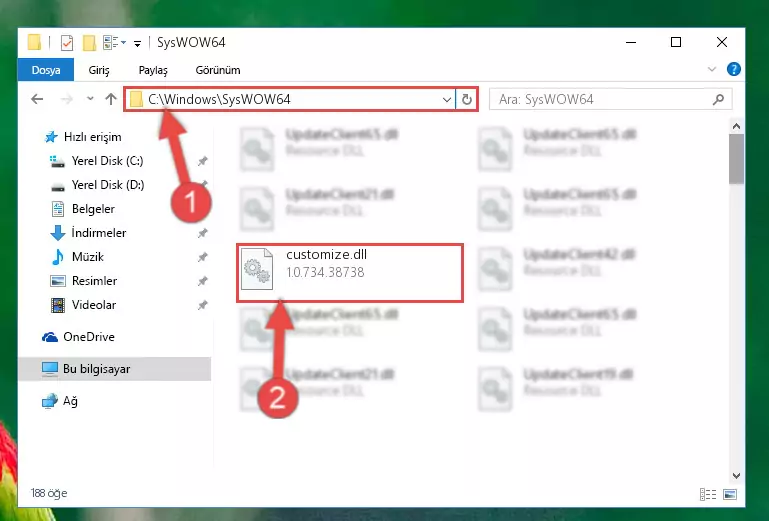Select OneDrive in the navigation pane

click(x=89, y=337)
